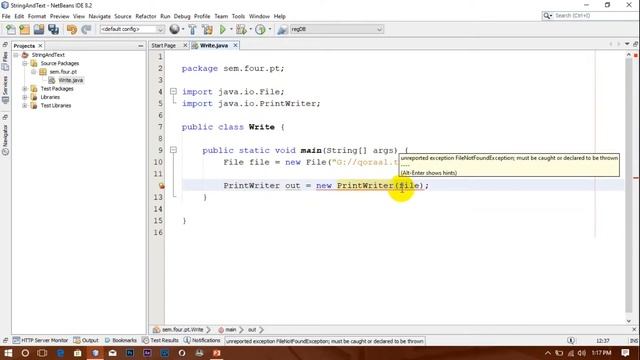This screenshot has width=640, height=360.
Task: Click the volume icon in the system tray
Action: click(x=582, y=353)
